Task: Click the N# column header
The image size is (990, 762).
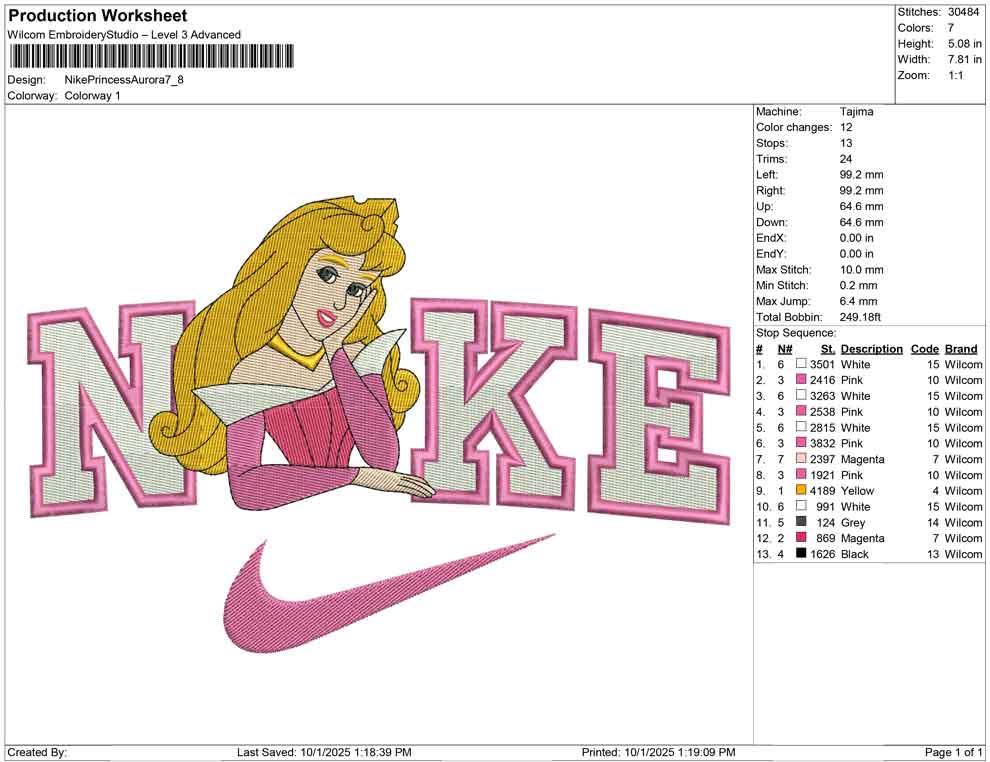Action: 785,349
